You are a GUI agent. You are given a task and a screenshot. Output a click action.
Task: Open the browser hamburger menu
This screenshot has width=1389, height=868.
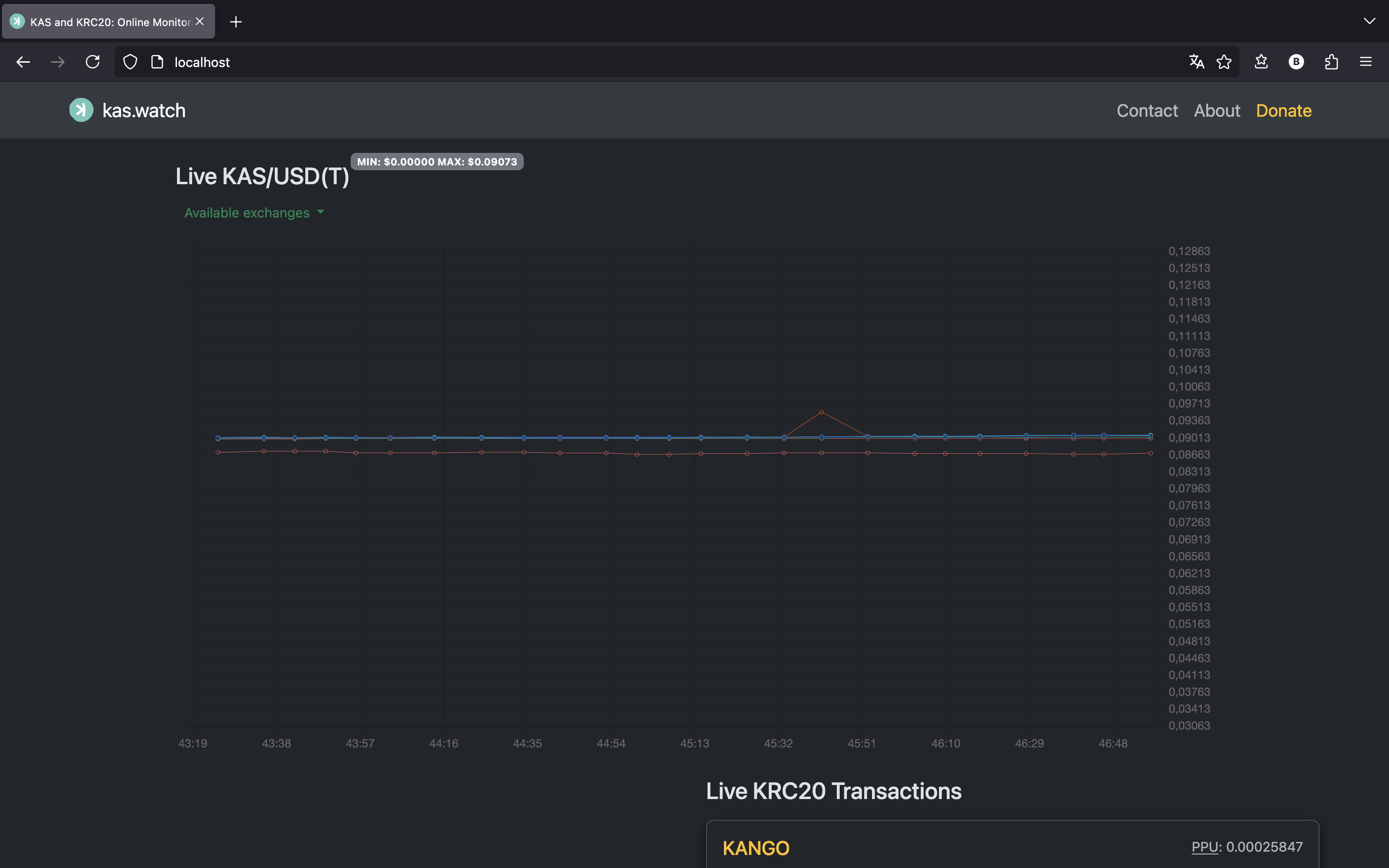pos(1365,62)
